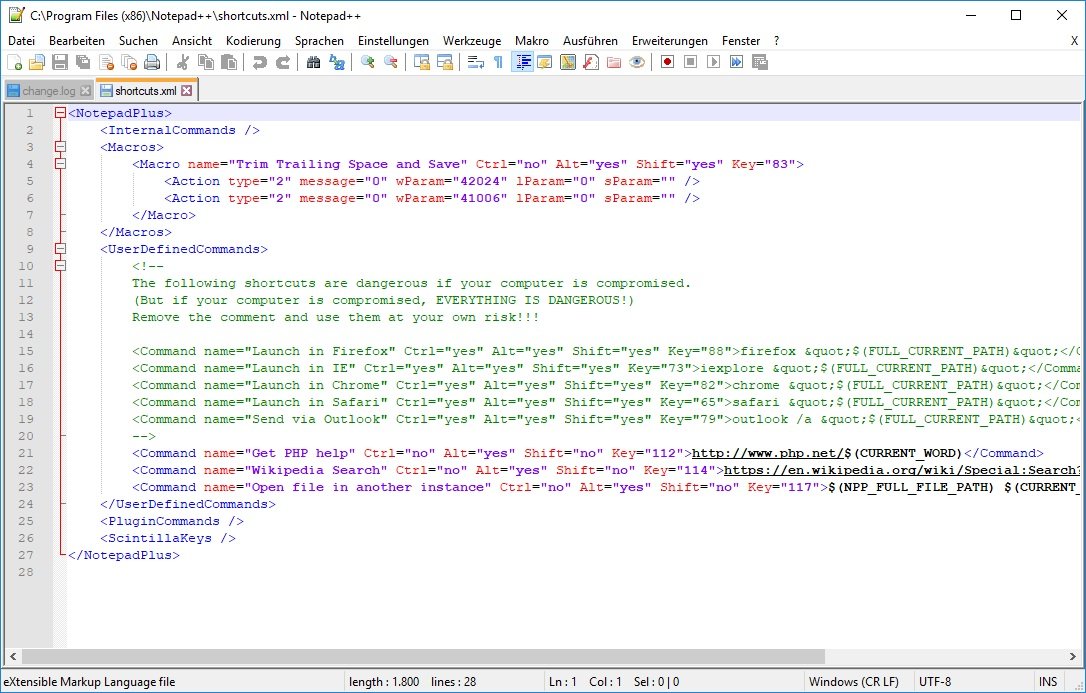
Task: Collapse the NotepadPlus root node fold marker
Action: pos(60,113)
